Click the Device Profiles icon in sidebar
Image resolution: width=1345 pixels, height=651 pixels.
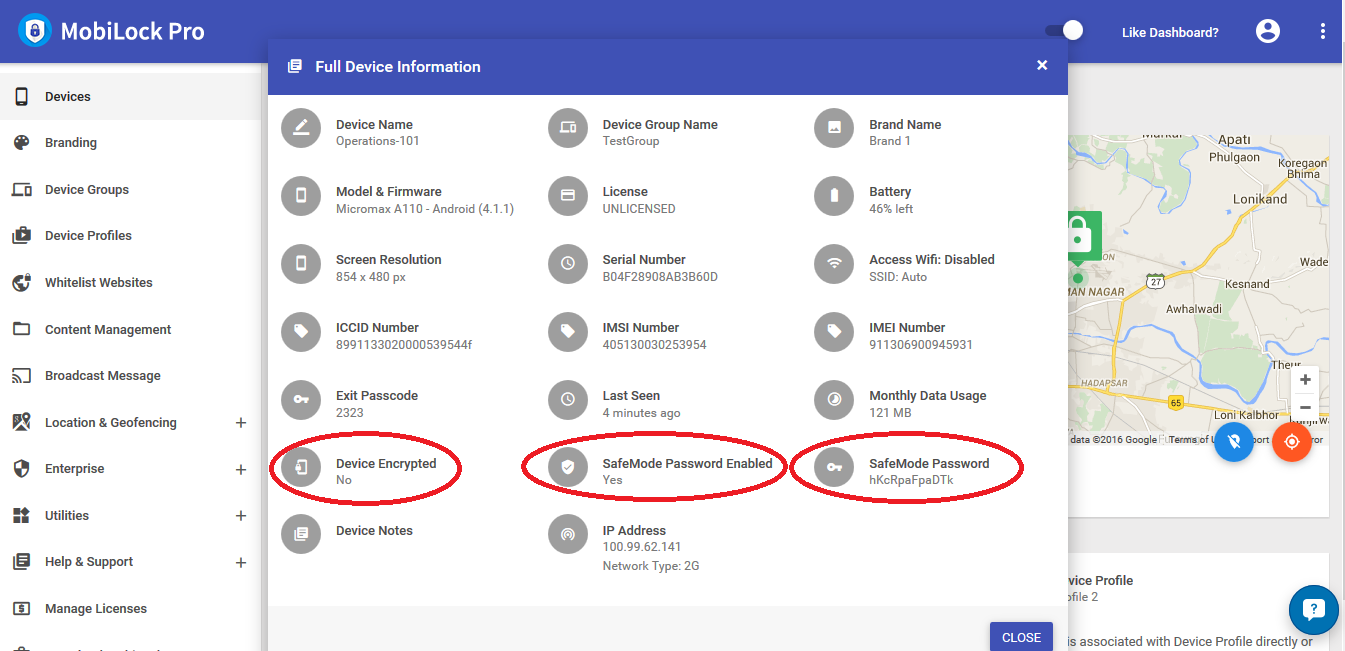coord(21,236)
